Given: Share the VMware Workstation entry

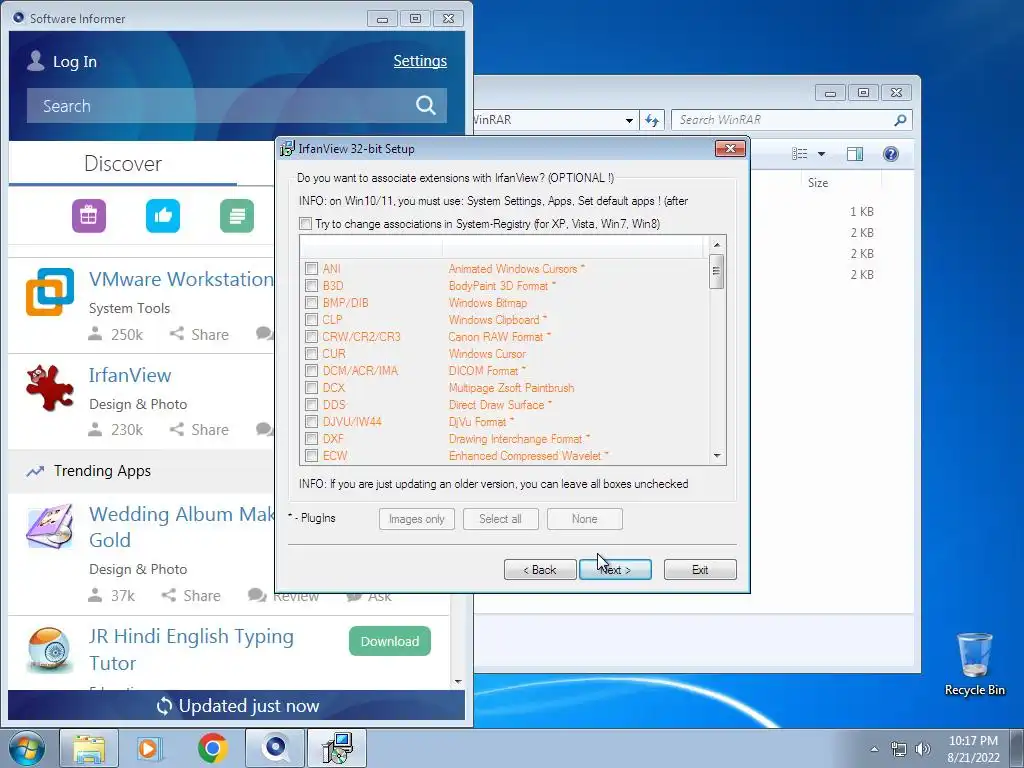Looking at the screenshot, I should point(199,334).
